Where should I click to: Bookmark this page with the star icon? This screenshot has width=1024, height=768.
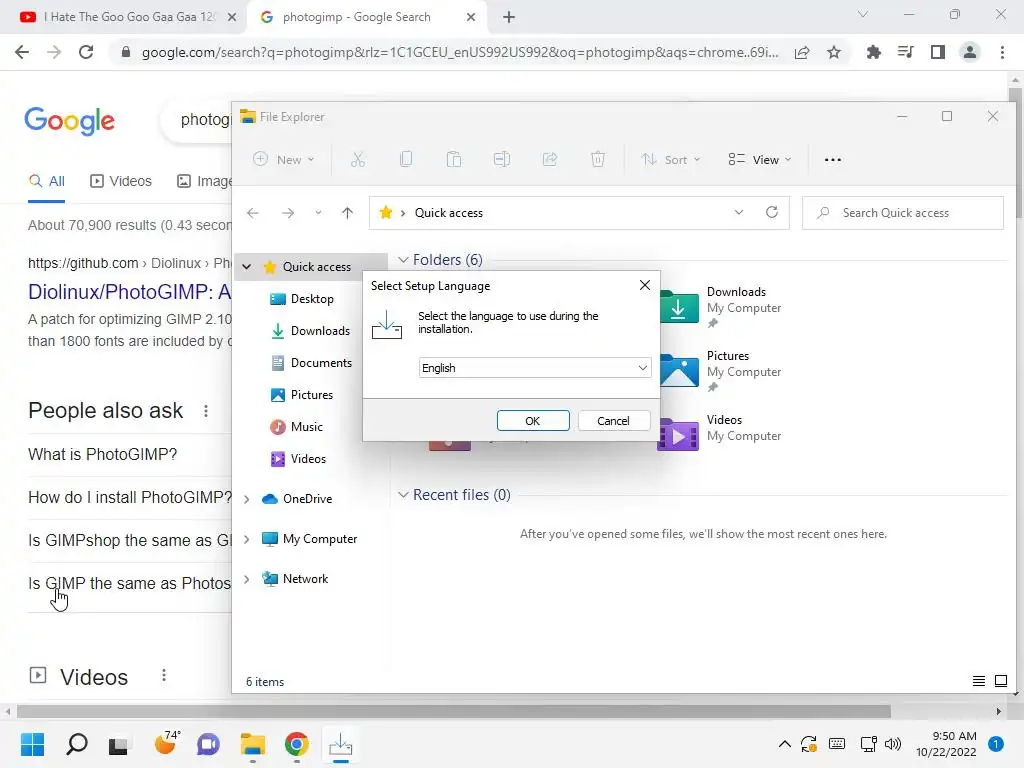[834, 52]
